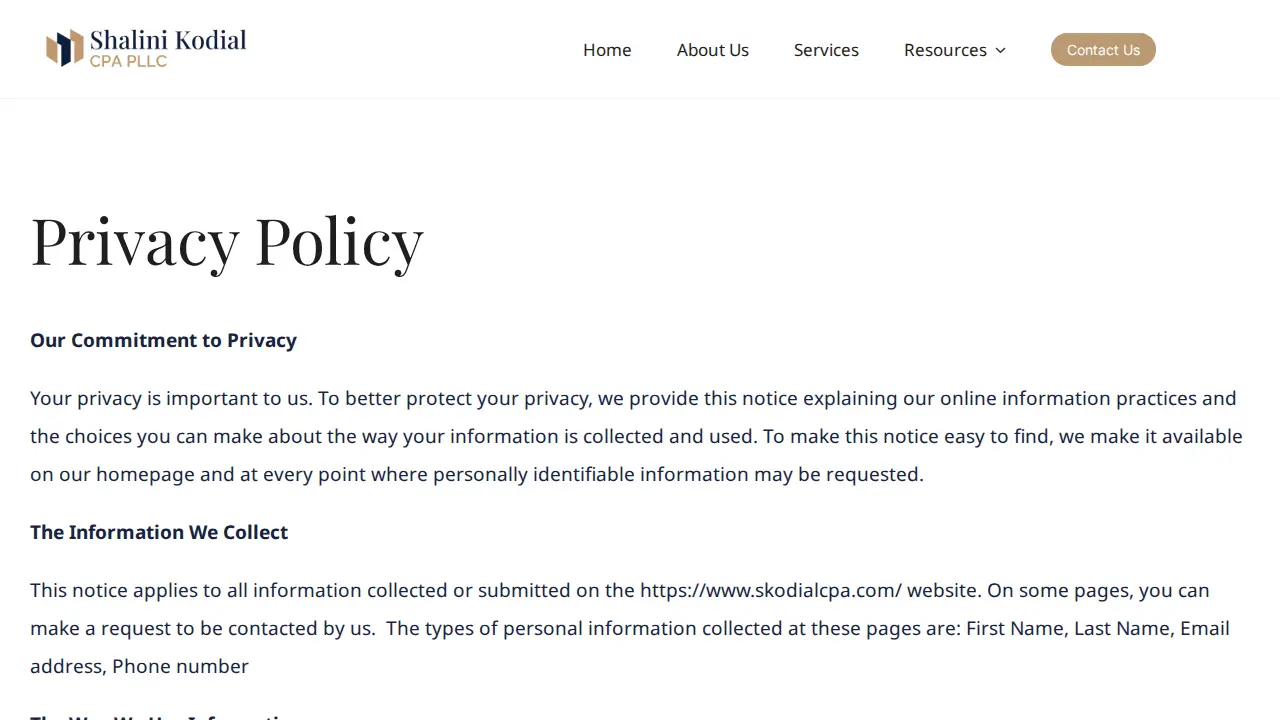This screenshot has width=1280, height=720.
Task: Click the phrase 'personally identifiable information'
Action: pos(591,474)
